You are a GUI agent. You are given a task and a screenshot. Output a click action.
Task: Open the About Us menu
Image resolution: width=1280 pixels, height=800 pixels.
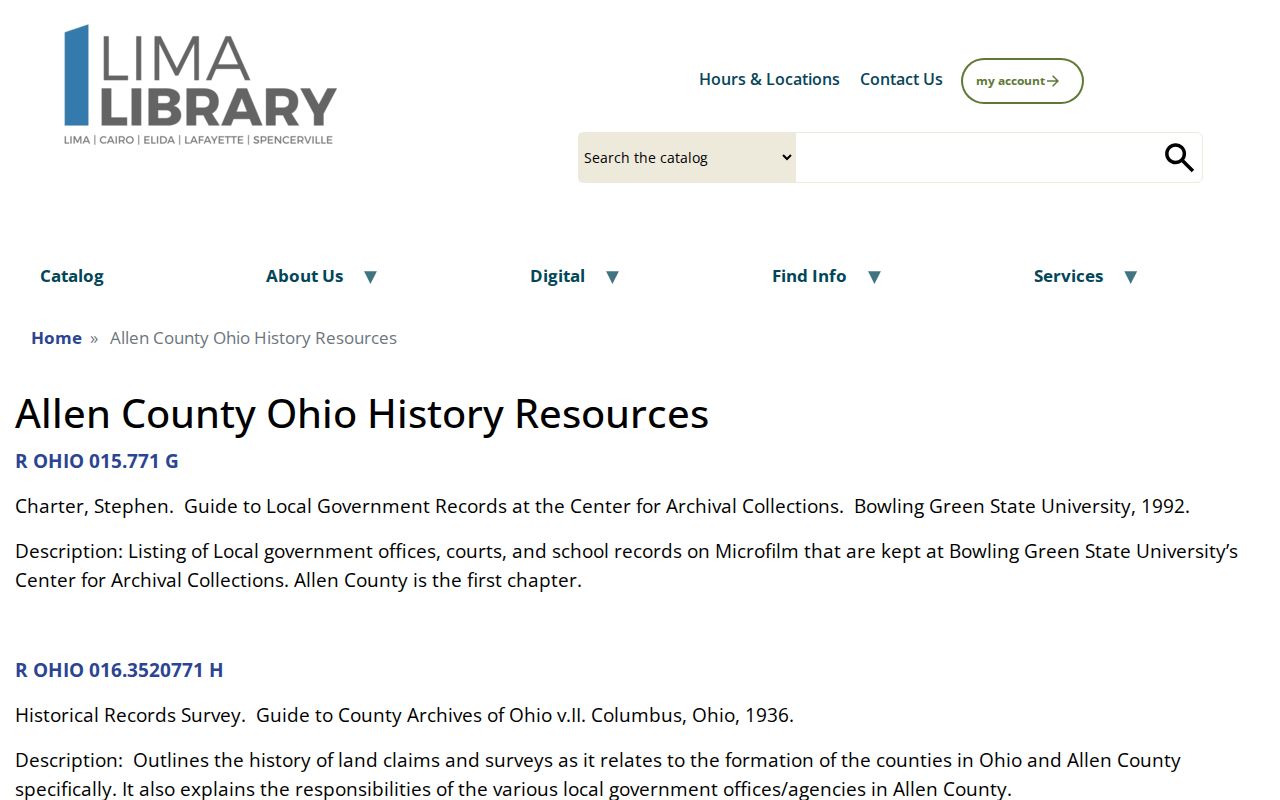[x=304, y=276]
